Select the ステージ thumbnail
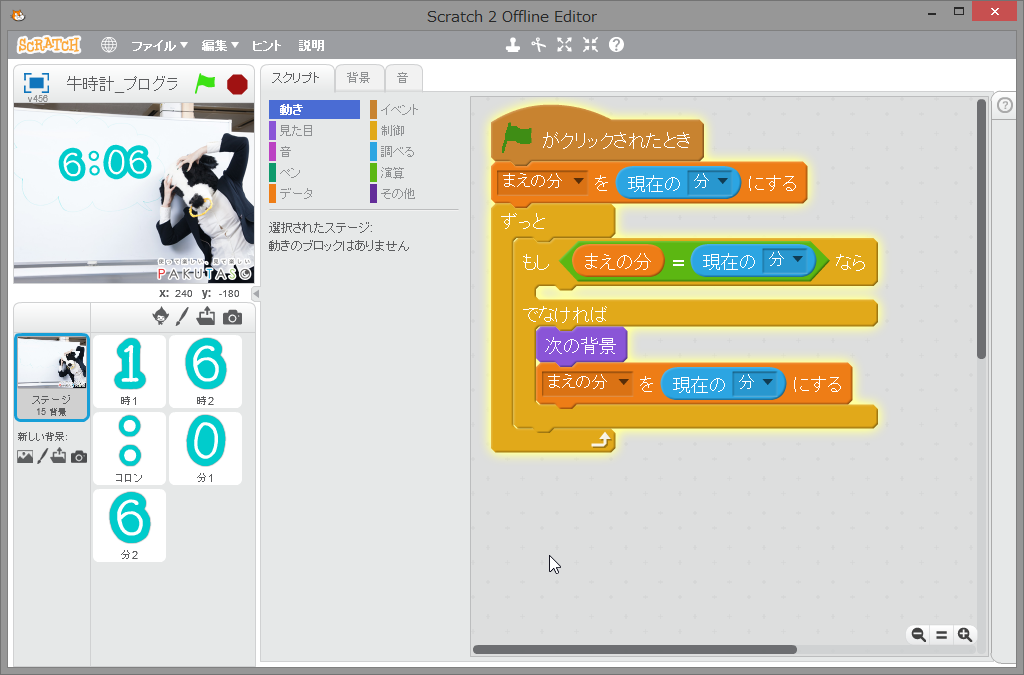 (52, 377)
